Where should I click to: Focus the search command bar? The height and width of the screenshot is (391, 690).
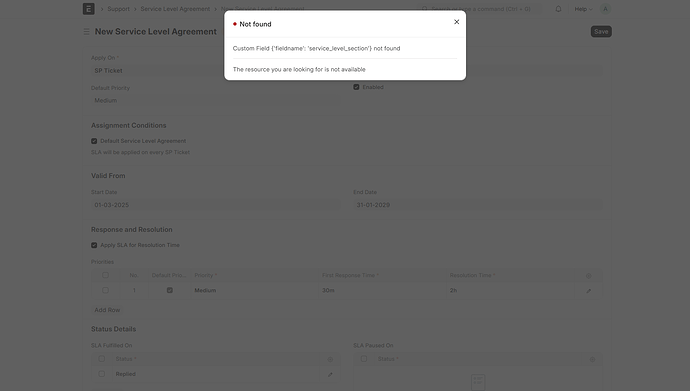[480, 9]
